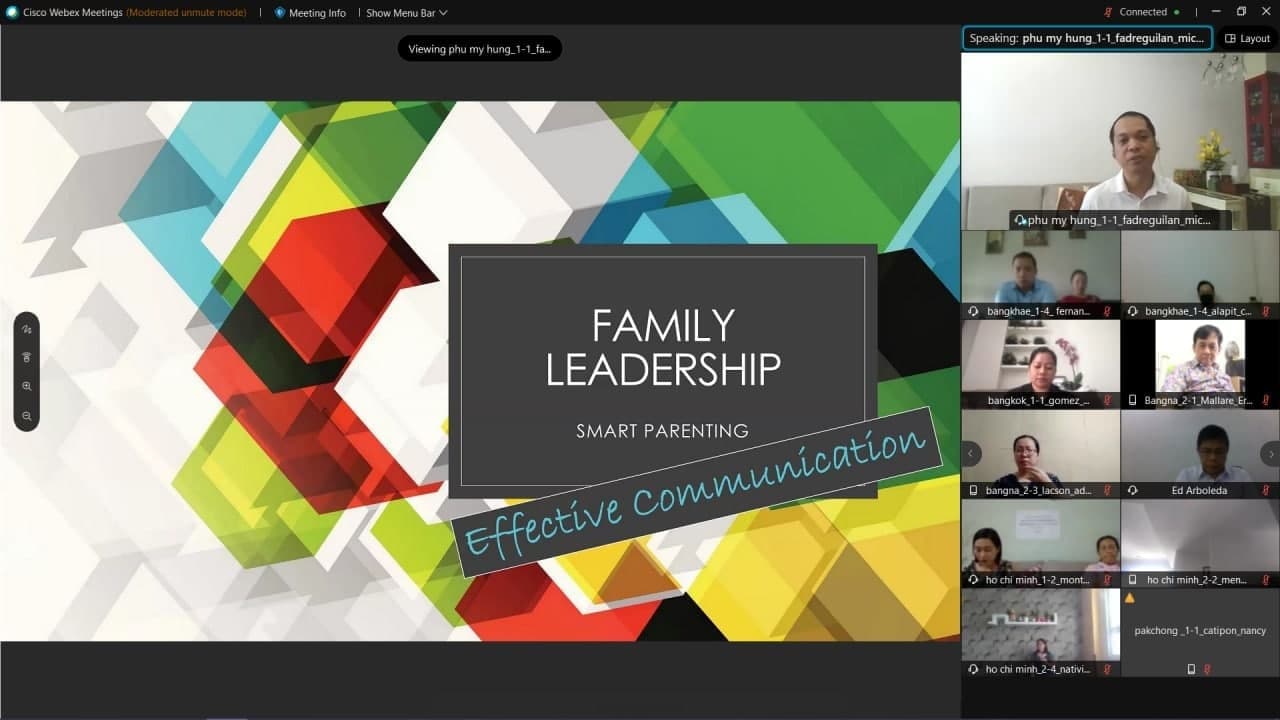This screenshot has height=720, width=1280.
Task: Click muted mic icon under pakchong_1-1_catipon_nancy
Action: coord(1207,669)
